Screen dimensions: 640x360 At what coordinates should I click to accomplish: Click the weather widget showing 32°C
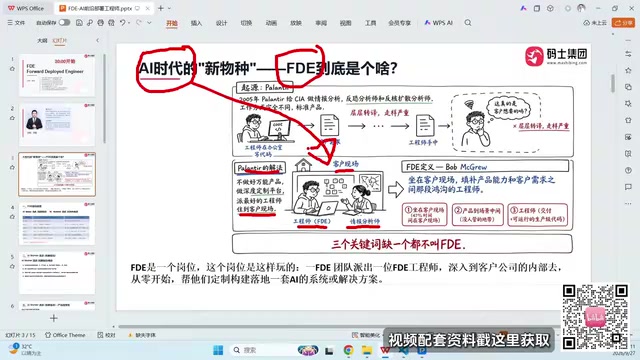(24, 349)
